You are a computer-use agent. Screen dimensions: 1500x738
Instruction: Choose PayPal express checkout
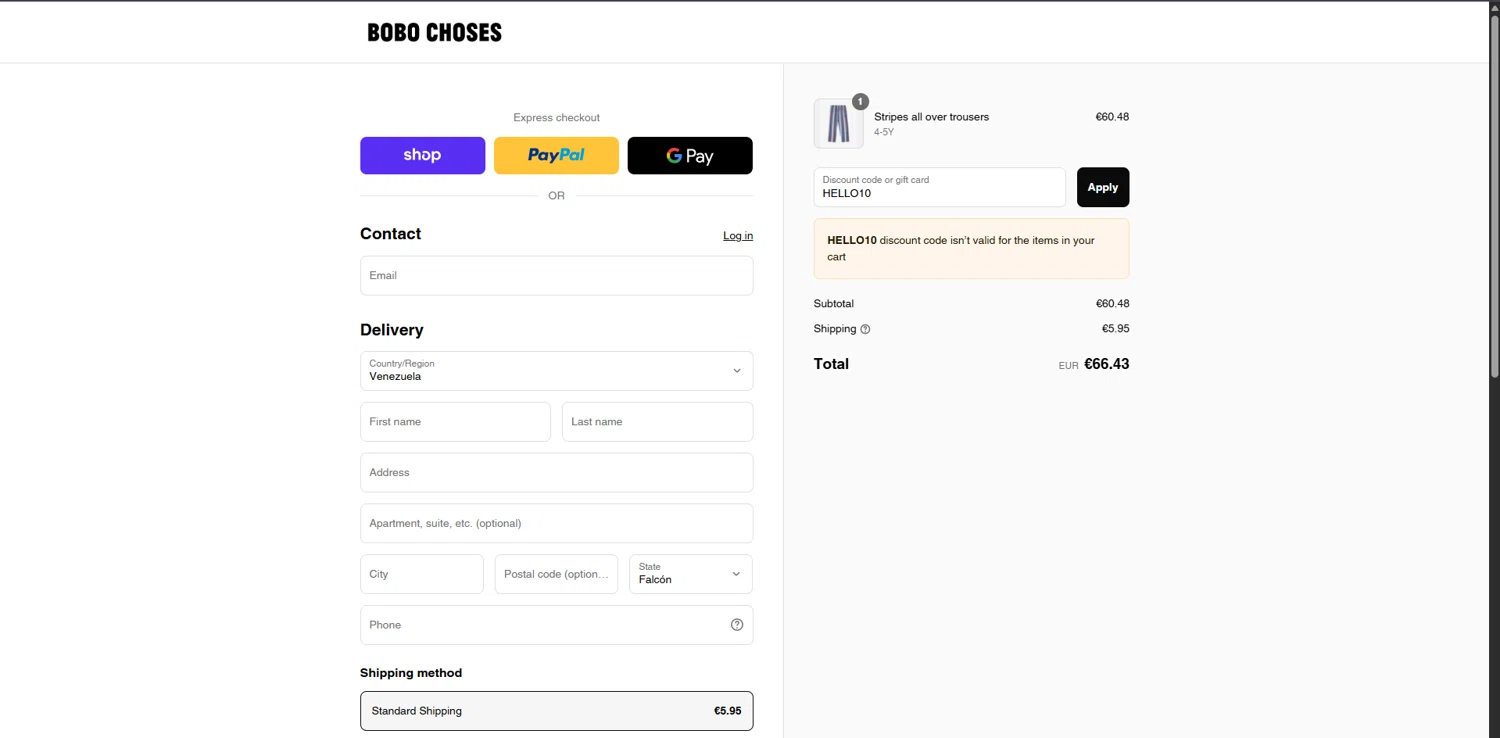coord(556,155)
